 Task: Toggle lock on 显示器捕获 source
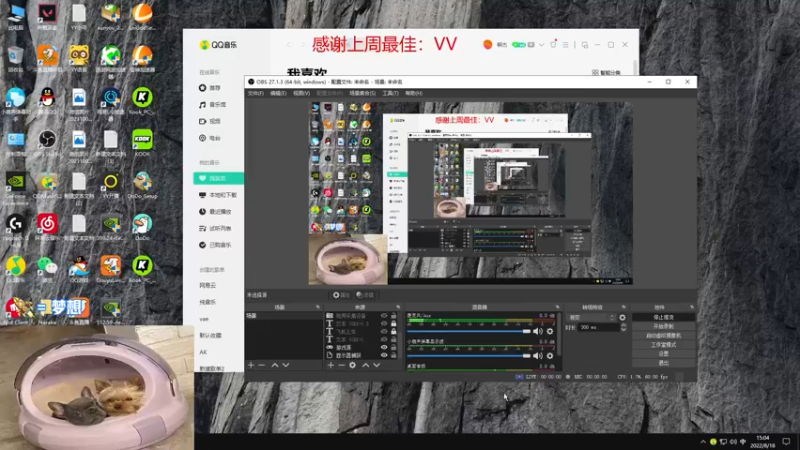click(393, 355)
